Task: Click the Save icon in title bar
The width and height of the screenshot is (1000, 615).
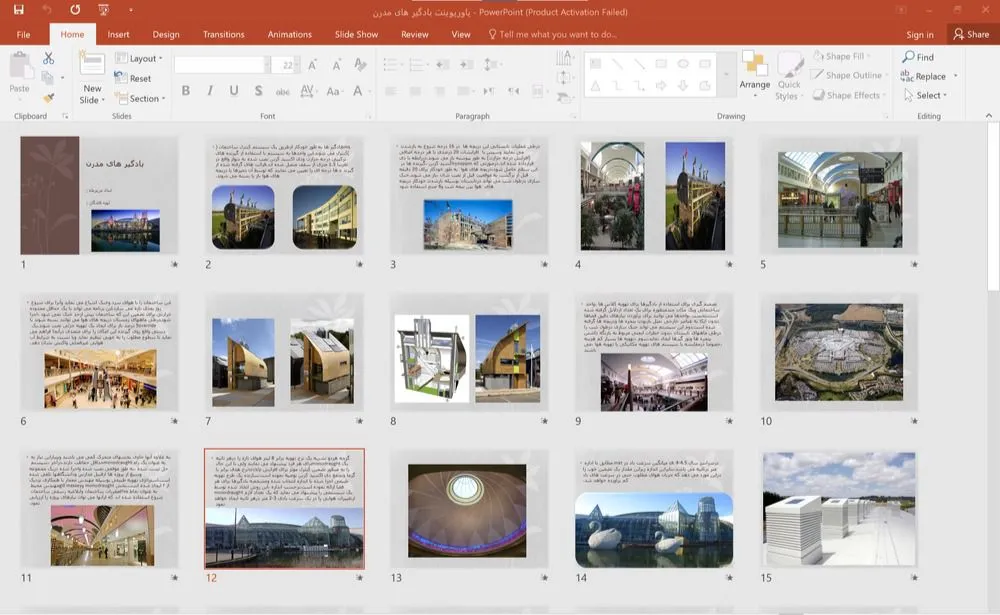Action: click(x=18, y=10)
